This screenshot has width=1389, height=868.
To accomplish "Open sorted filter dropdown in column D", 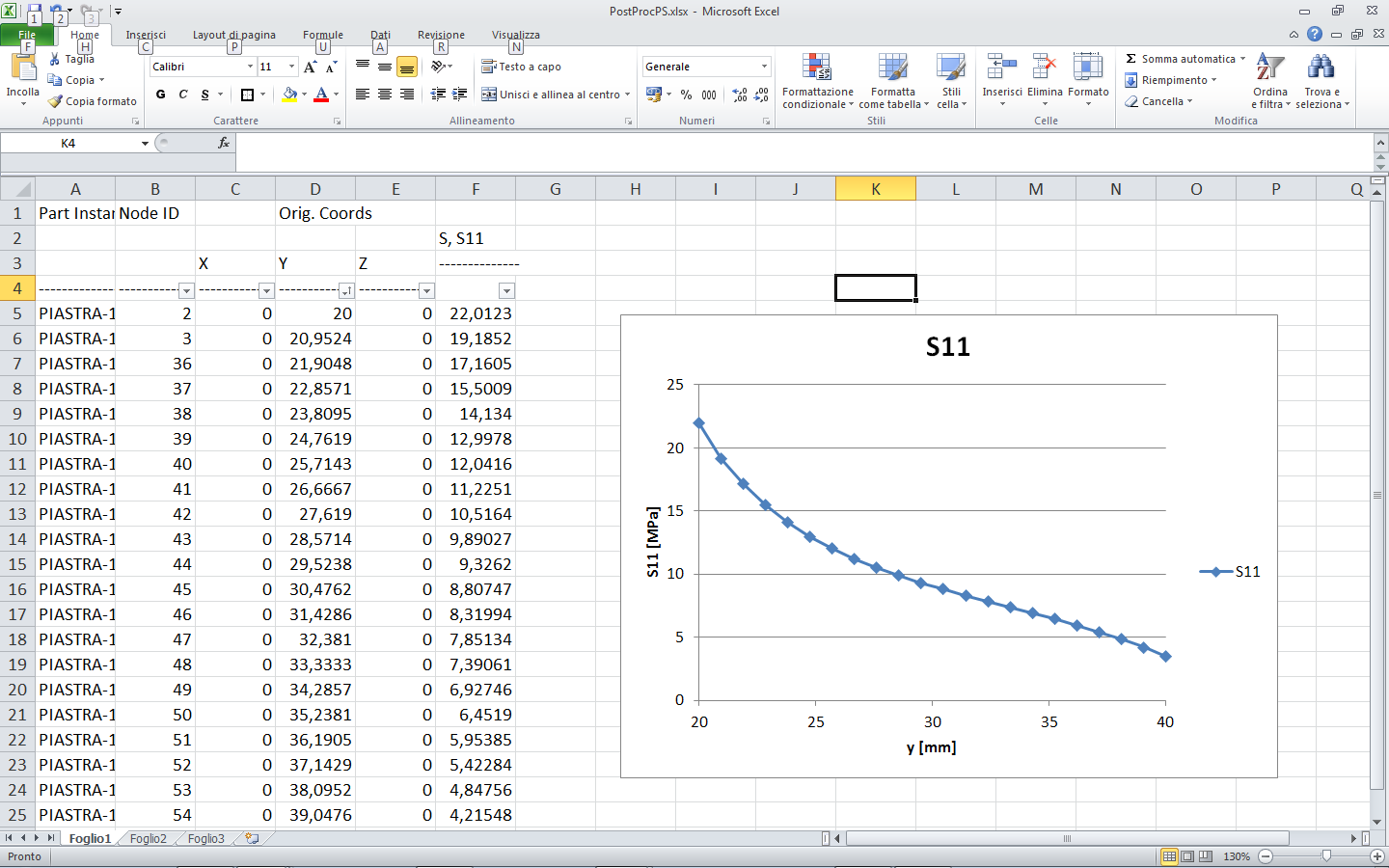I will [x=346, y=290].
